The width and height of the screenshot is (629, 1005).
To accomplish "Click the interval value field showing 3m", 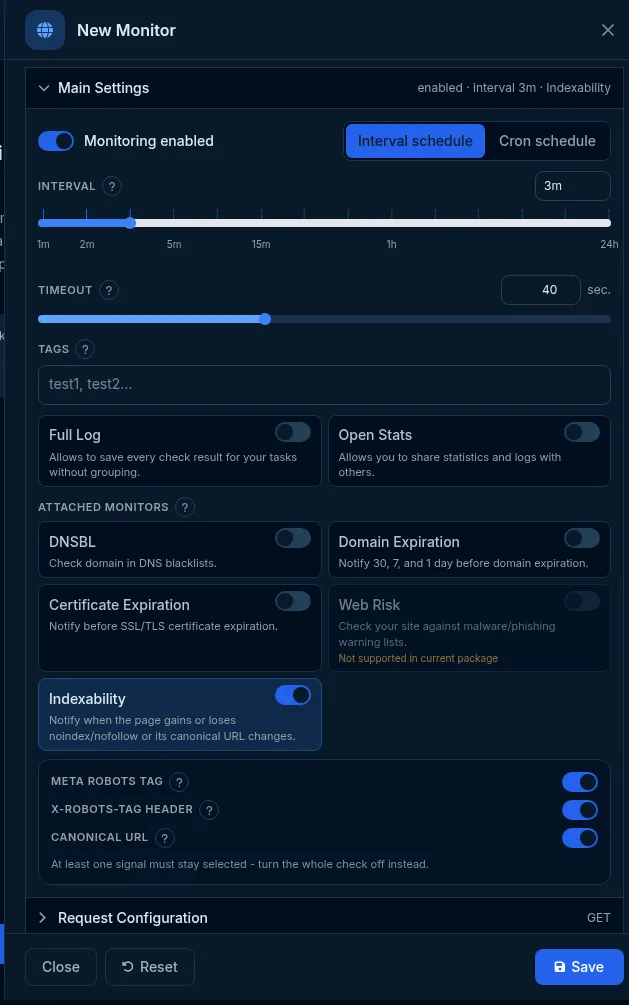I will coord(573,186).
